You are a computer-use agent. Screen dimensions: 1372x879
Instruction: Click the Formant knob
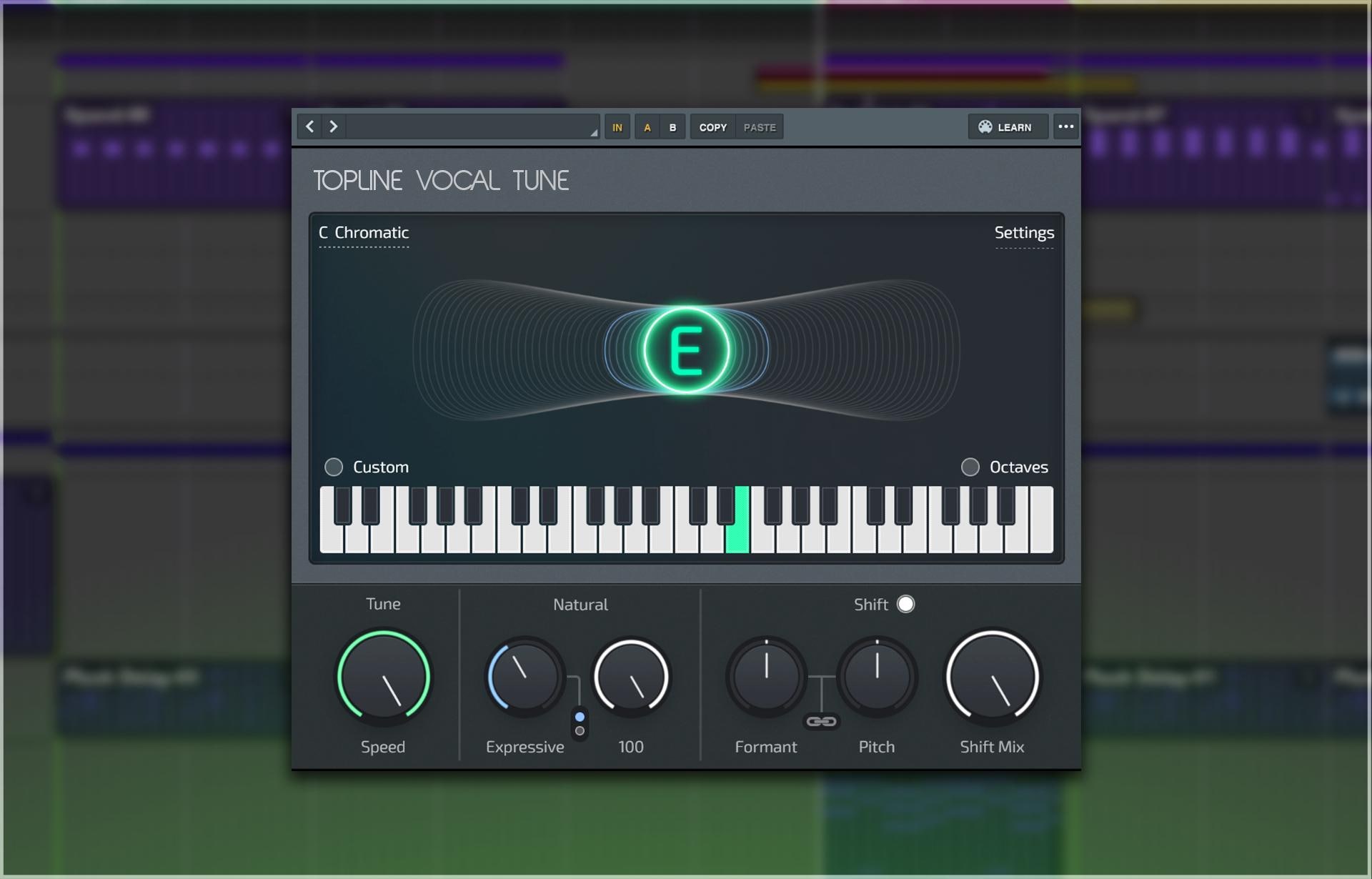(766, 676)
